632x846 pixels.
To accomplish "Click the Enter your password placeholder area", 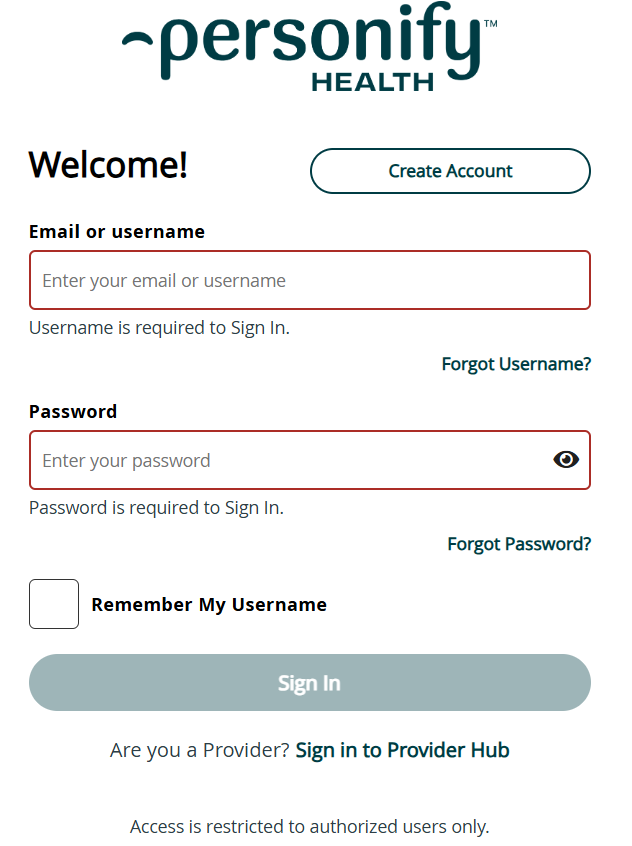I will click(x=126, y=461).
